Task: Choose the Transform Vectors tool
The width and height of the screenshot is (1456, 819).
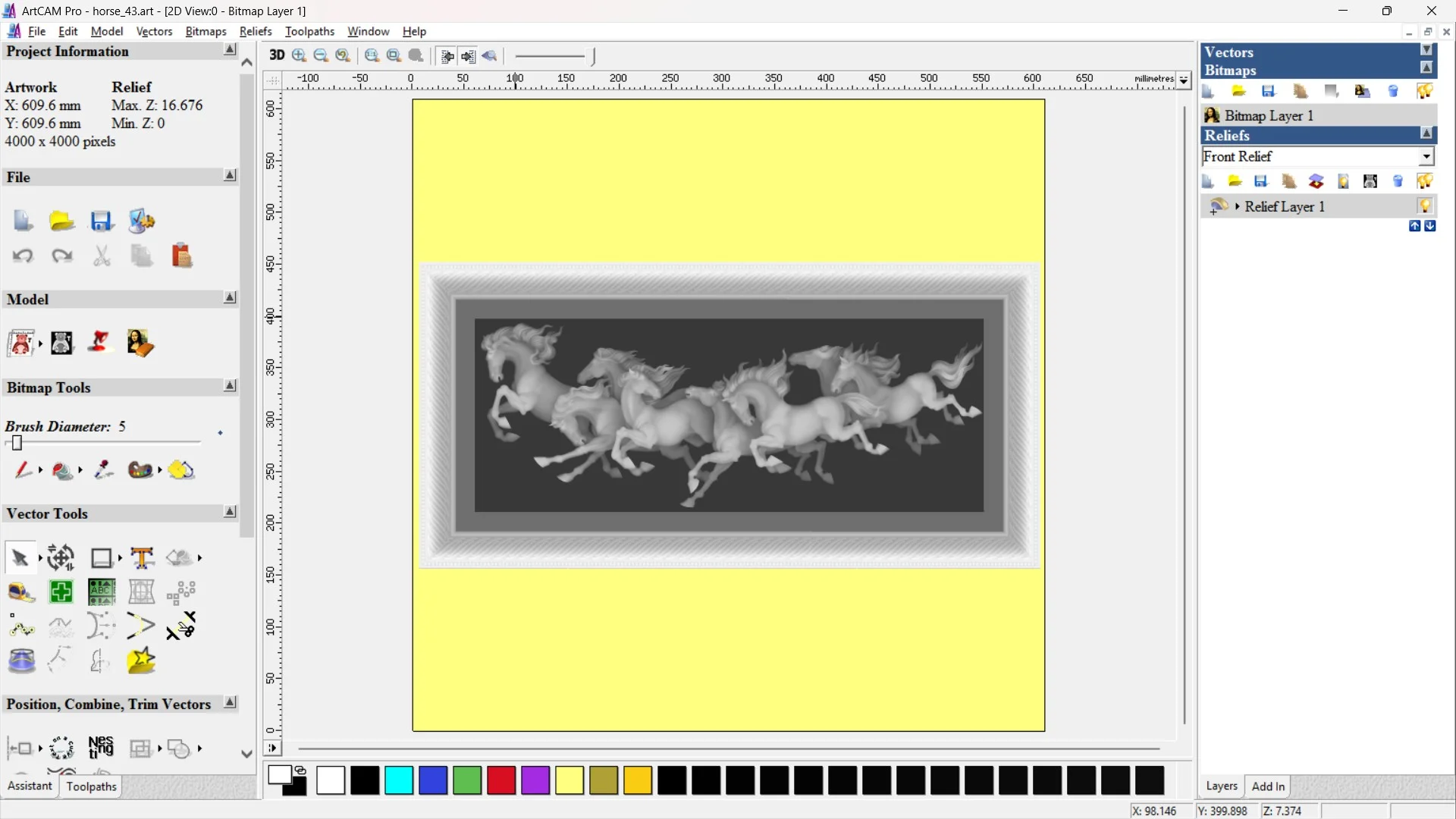Action: pyautogui.click(x=61, y=558)
